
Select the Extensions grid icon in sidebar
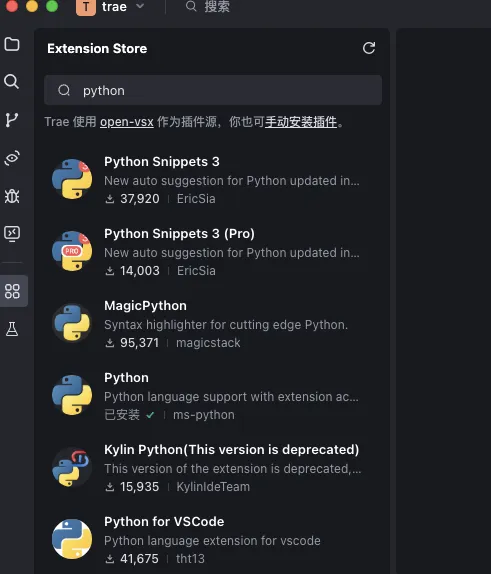click(x=12, y=291)
